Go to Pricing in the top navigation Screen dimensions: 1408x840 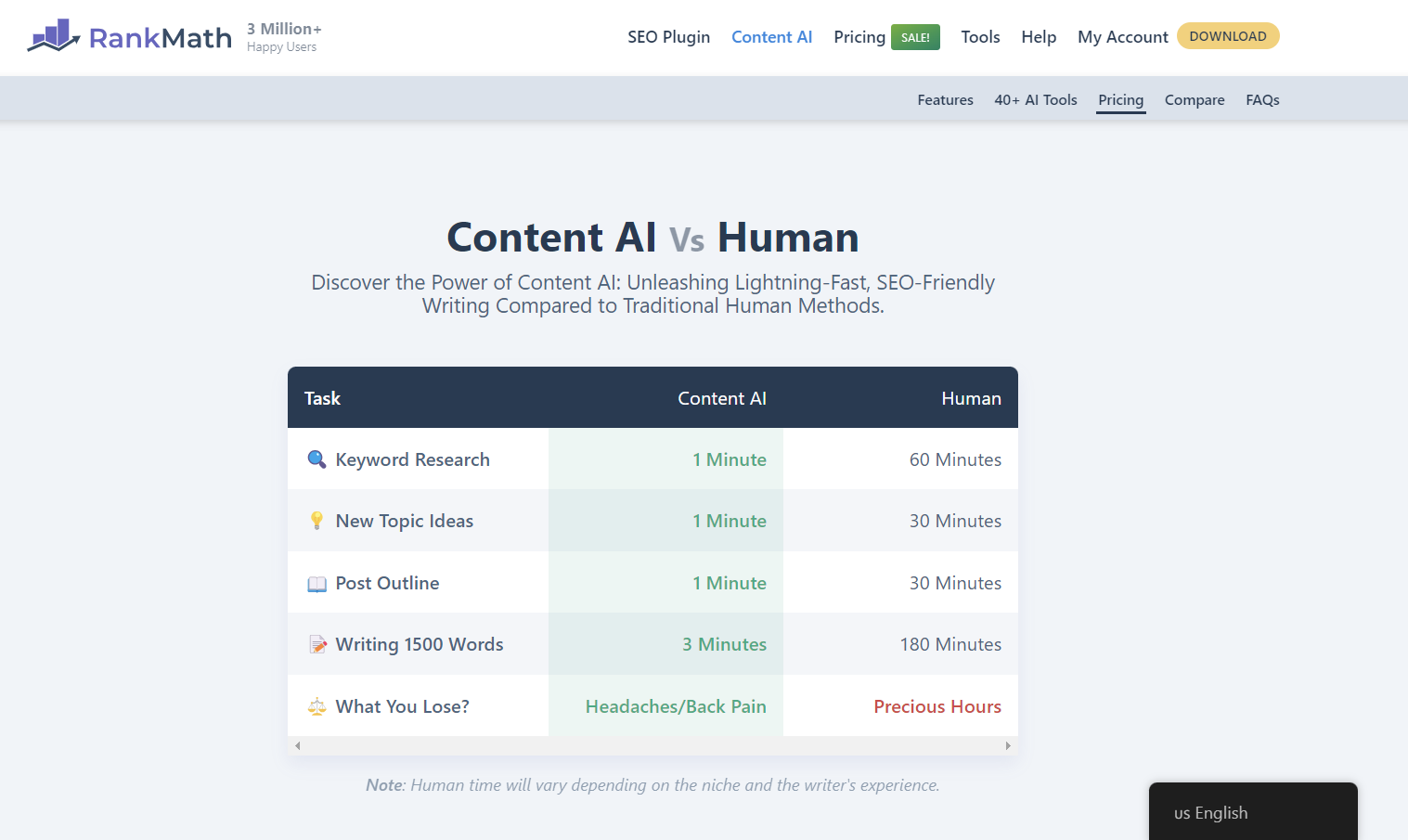(859, 37)
